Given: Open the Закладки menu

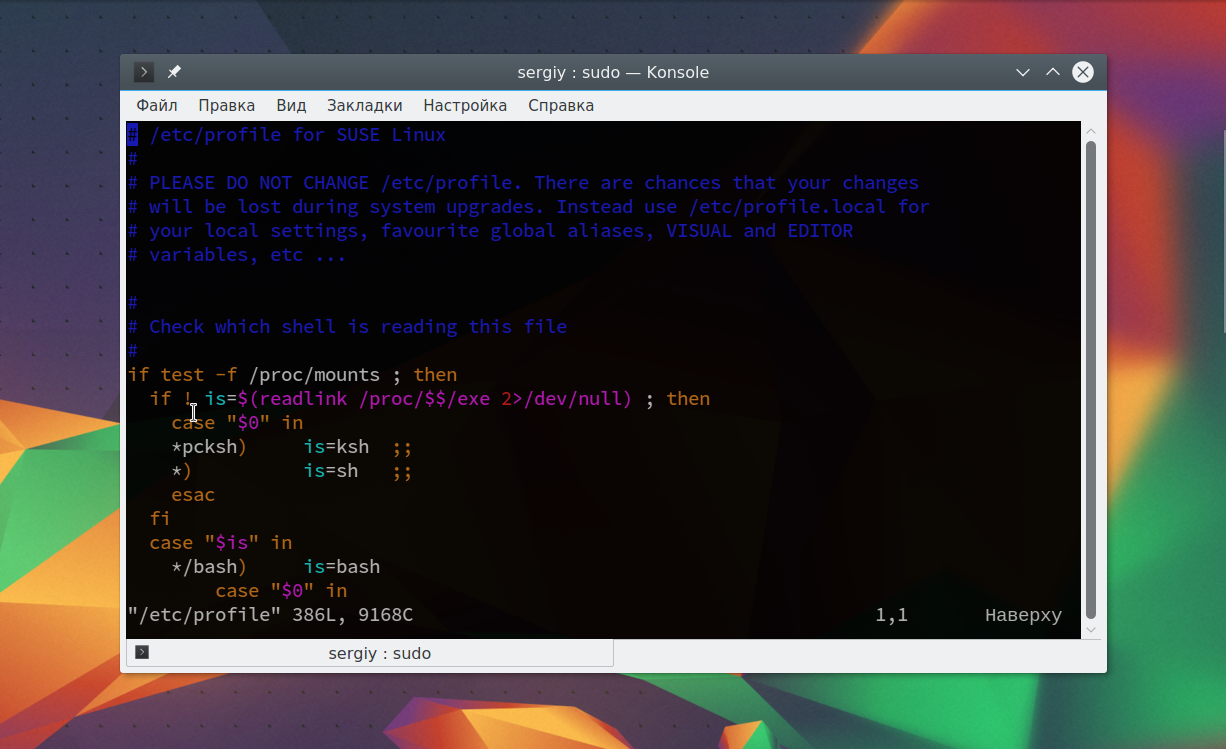Looking at the screenshot, I should click(x=364, y=104).
